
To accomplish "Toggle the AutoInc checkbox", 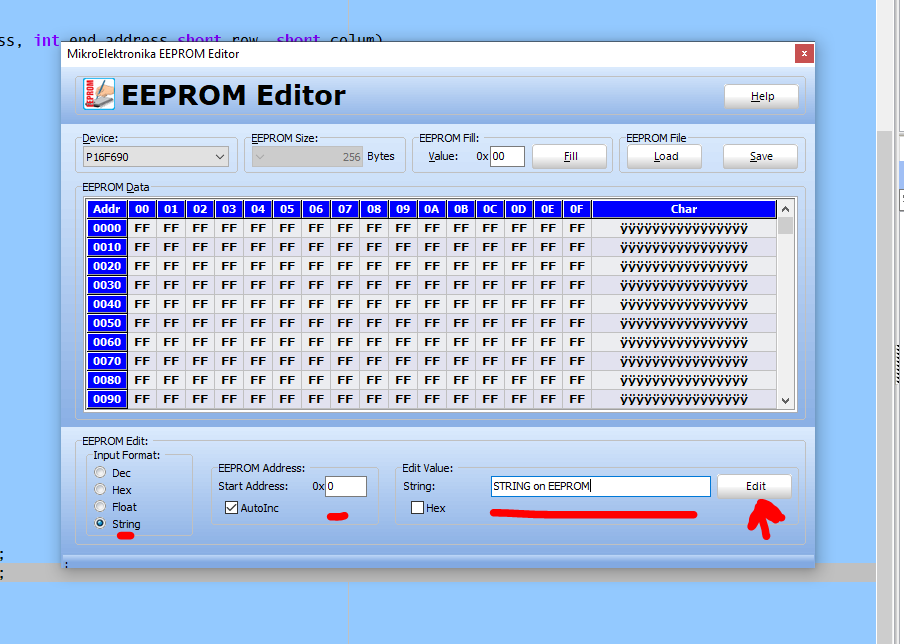I will (x=232, y=508).
